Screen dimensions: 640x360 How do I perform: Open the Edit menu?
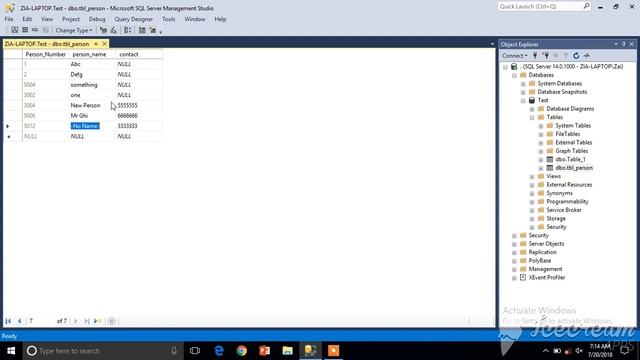point(27,19)
